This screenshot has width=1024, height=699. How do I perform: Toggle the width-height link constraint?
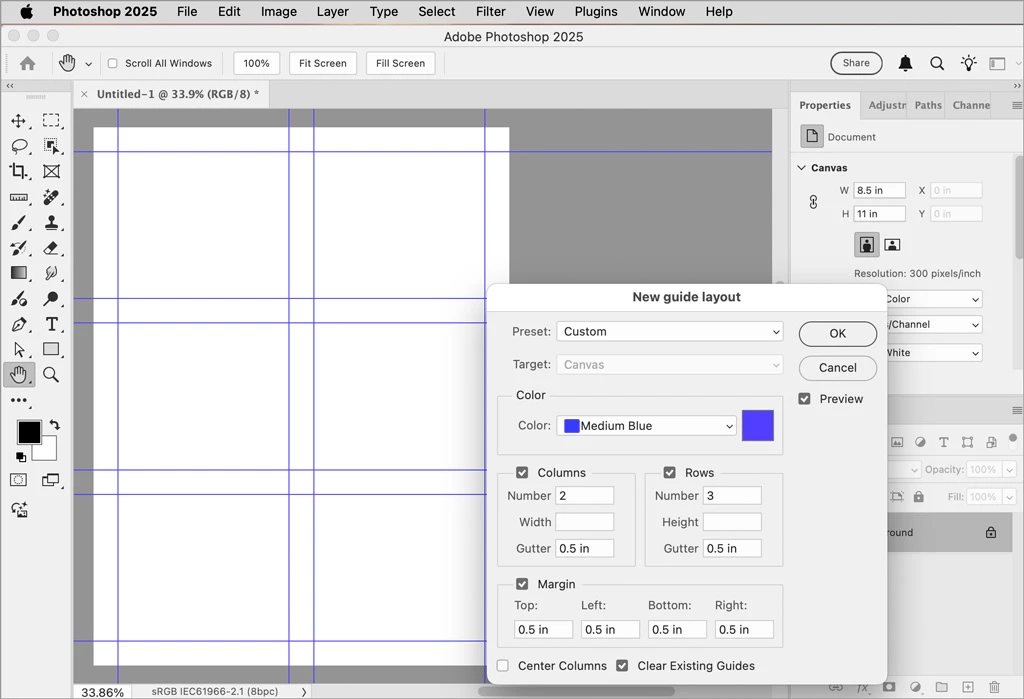813,202
